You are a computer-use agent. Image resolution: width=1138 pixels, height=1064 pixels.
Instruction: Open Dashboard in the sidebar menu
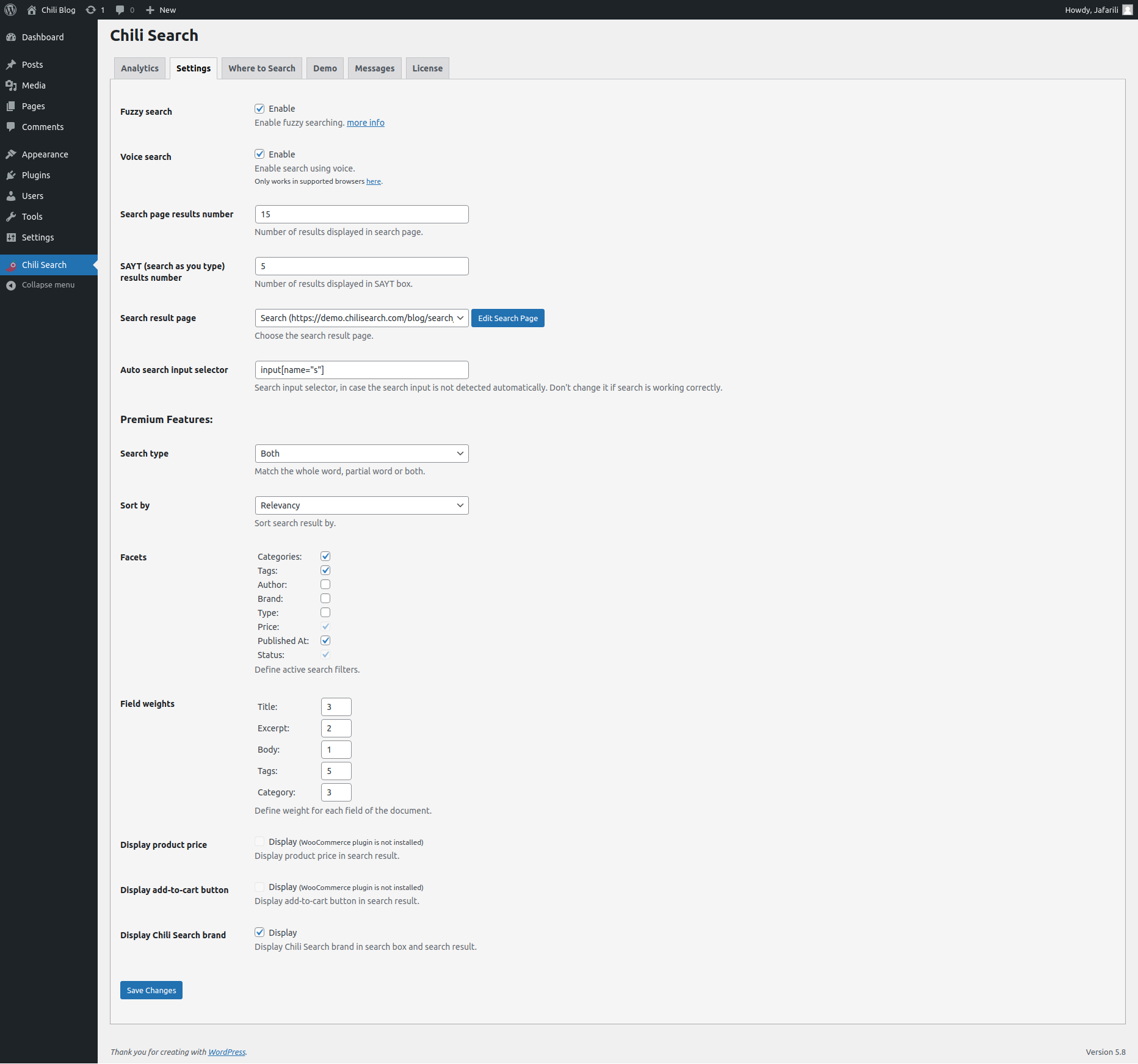click(49, 37)
